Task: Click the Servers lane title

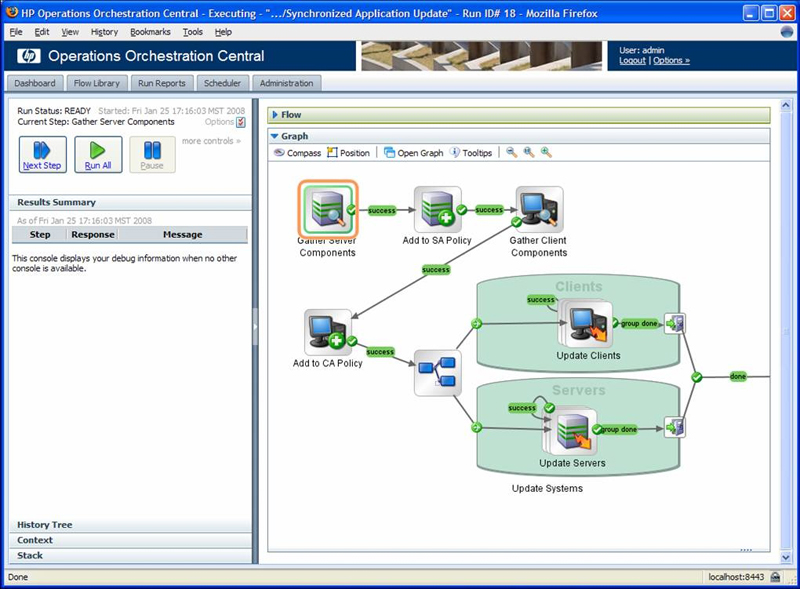Action: coord(579,390)
